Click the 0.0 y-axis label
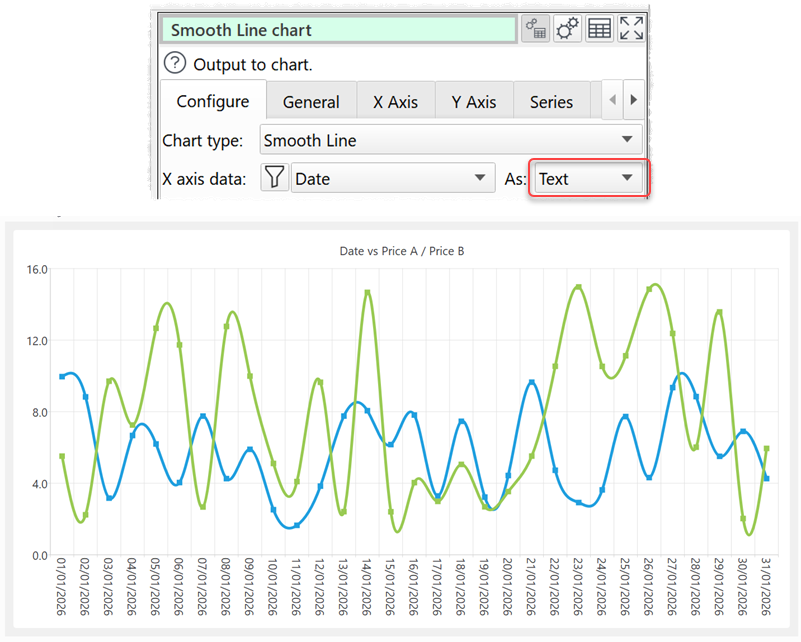801x642 pixels. click(40, 555)
